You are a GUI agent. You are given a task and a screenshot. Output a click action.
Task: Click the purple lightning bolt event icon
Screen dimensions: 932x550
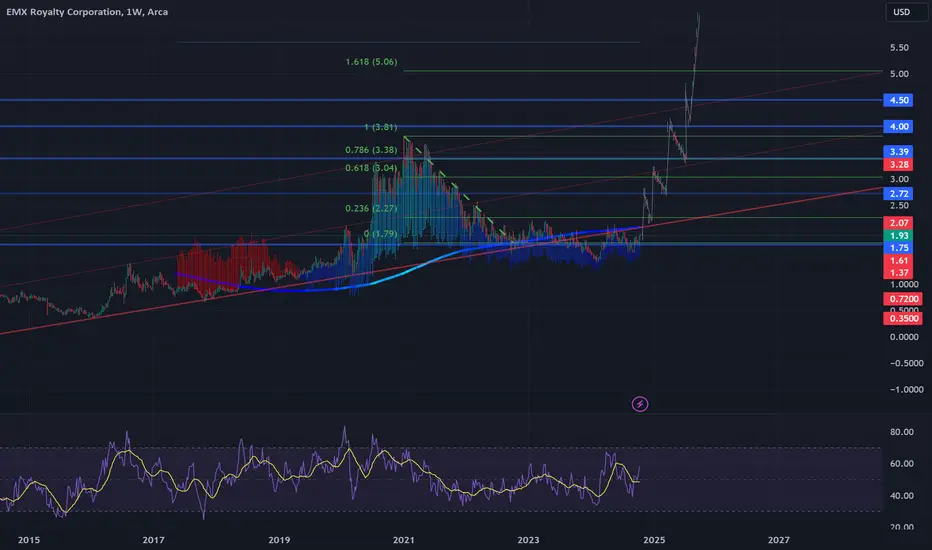tap(640, 404)
